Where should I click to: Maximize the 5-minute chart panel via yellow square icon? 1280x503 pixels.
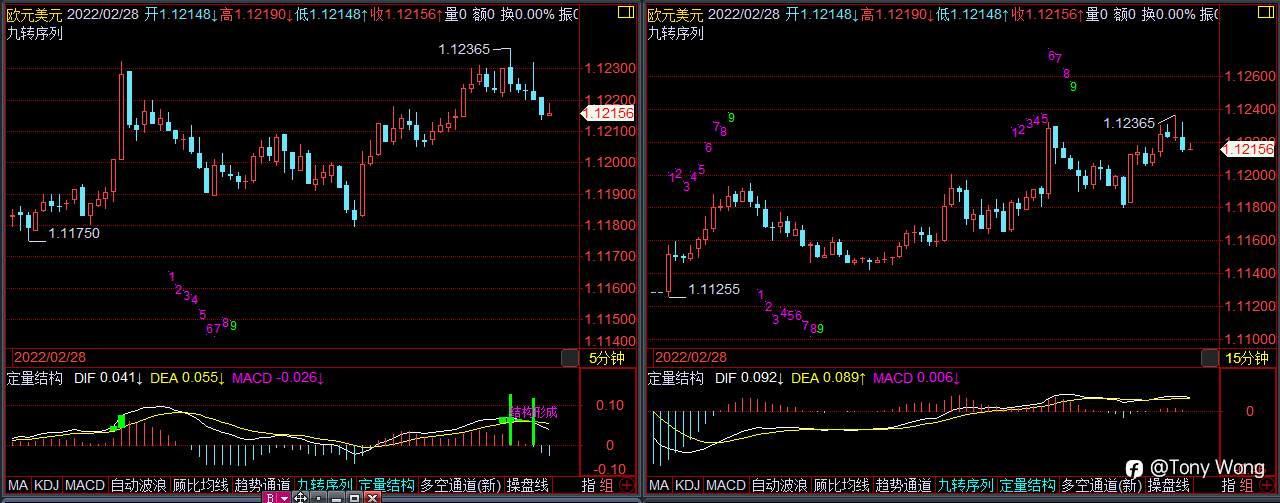[x=625, y=14]
